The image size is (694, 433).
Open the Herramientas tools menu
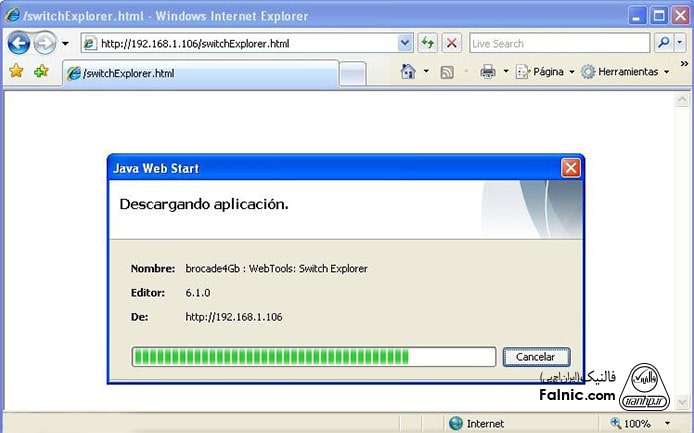[x=625, y=72]
